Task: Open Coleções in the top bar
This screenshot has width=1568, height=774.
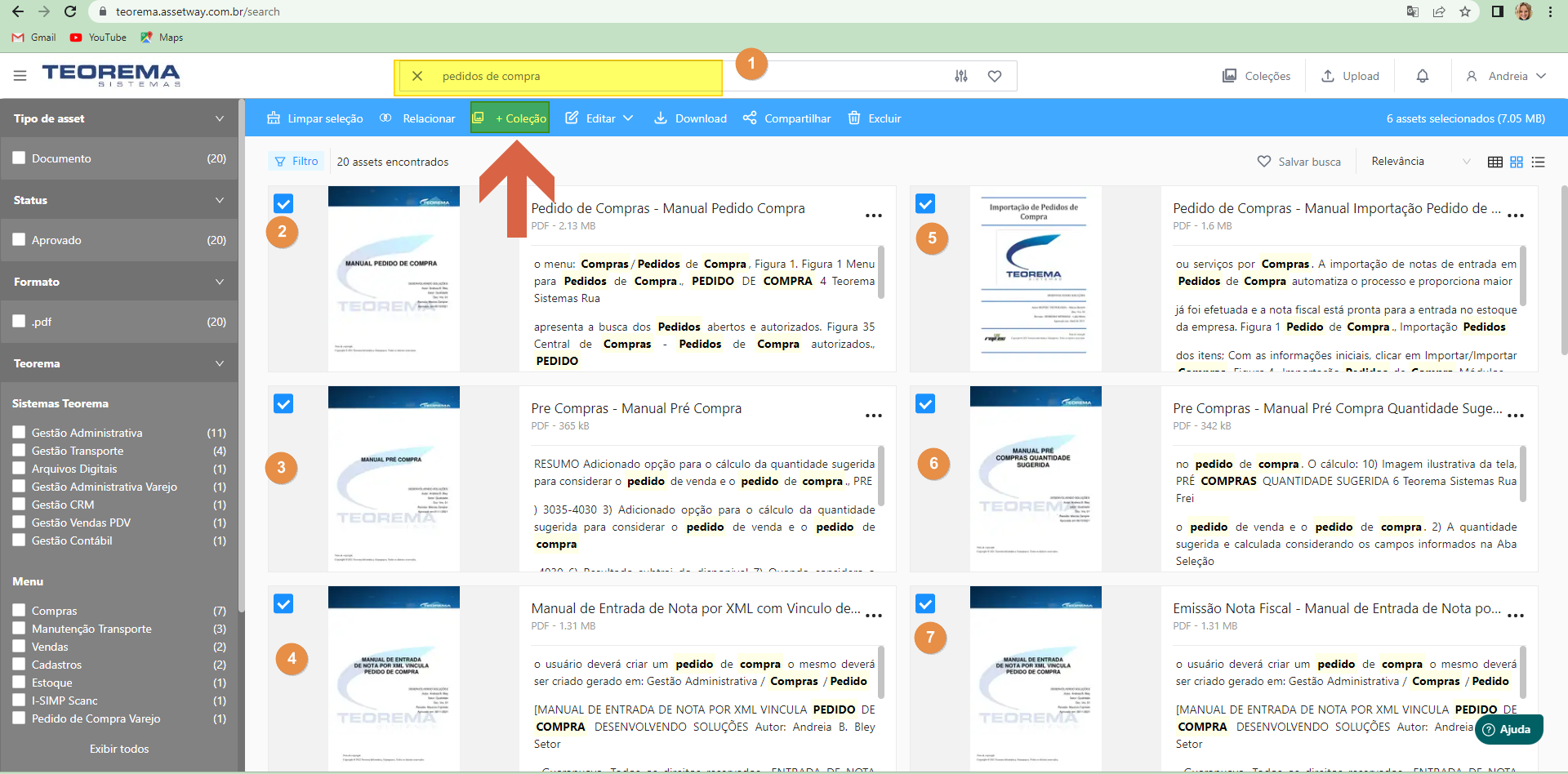Action: click(1256, 76)
